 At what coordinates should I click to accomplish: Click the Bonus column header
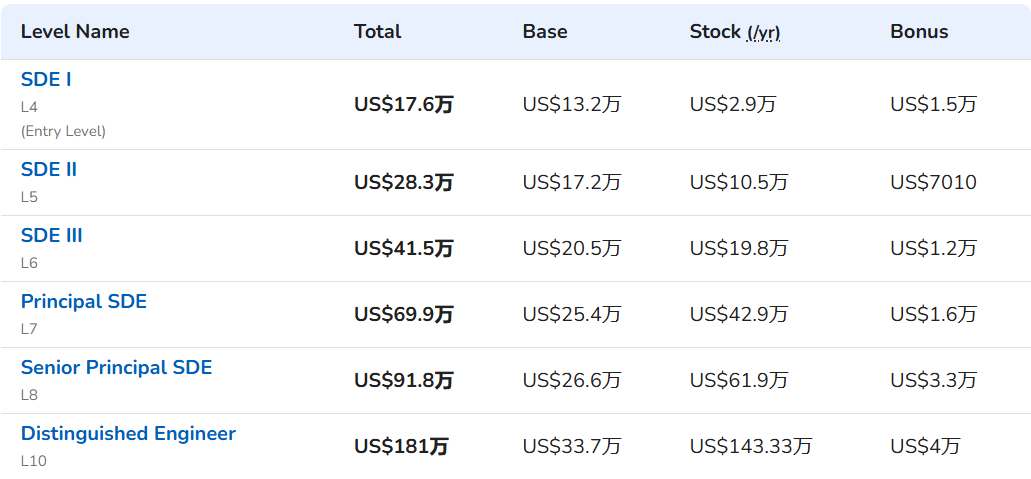coord(919,32)
